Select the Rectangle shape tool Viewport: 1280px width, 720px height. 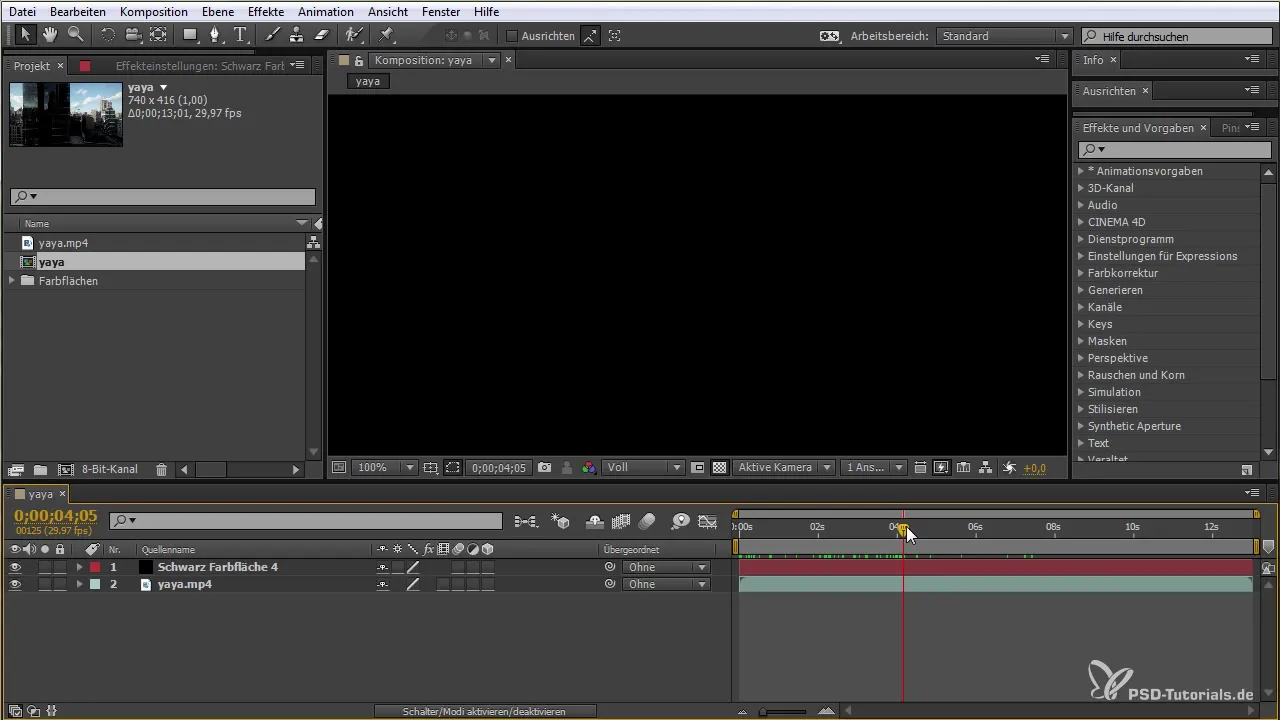pyautogui.click(x=190, y=35)
